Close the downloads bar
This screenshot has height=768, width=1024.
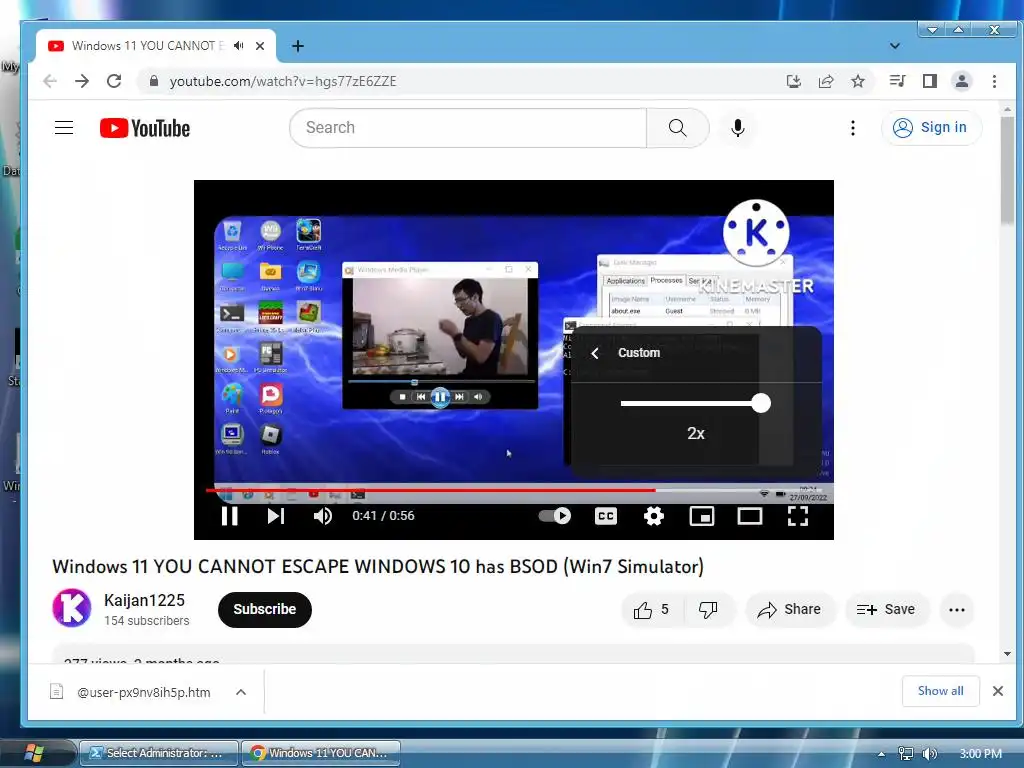(998, 691)
